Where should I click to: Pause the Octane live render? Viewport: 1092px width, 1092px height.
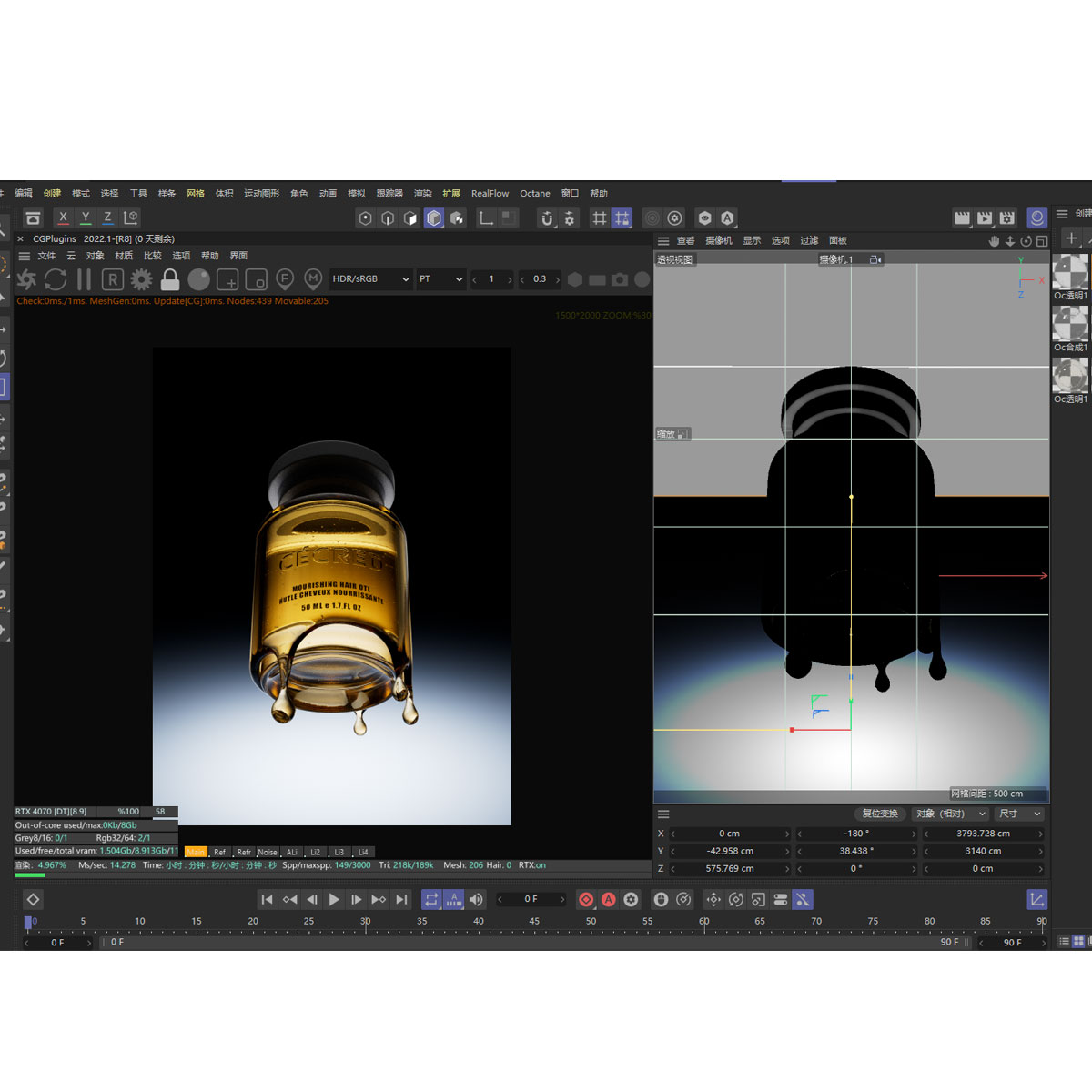click(84, 279)
